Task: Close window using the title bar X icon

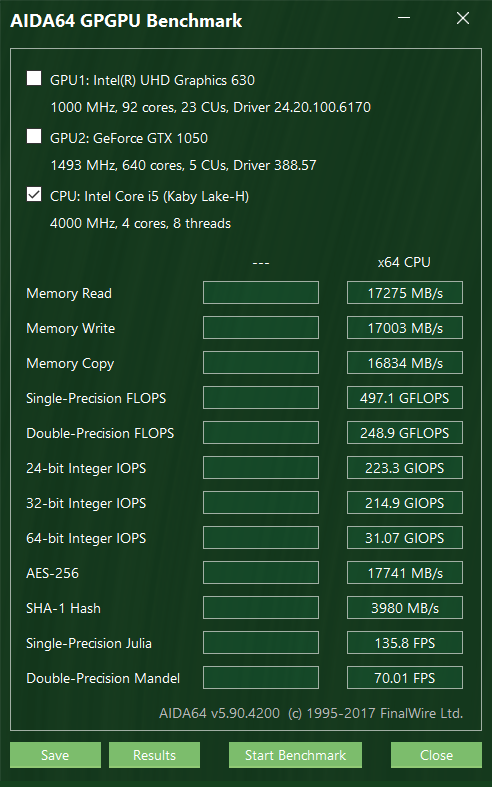Action: click(x=463, y=18)
